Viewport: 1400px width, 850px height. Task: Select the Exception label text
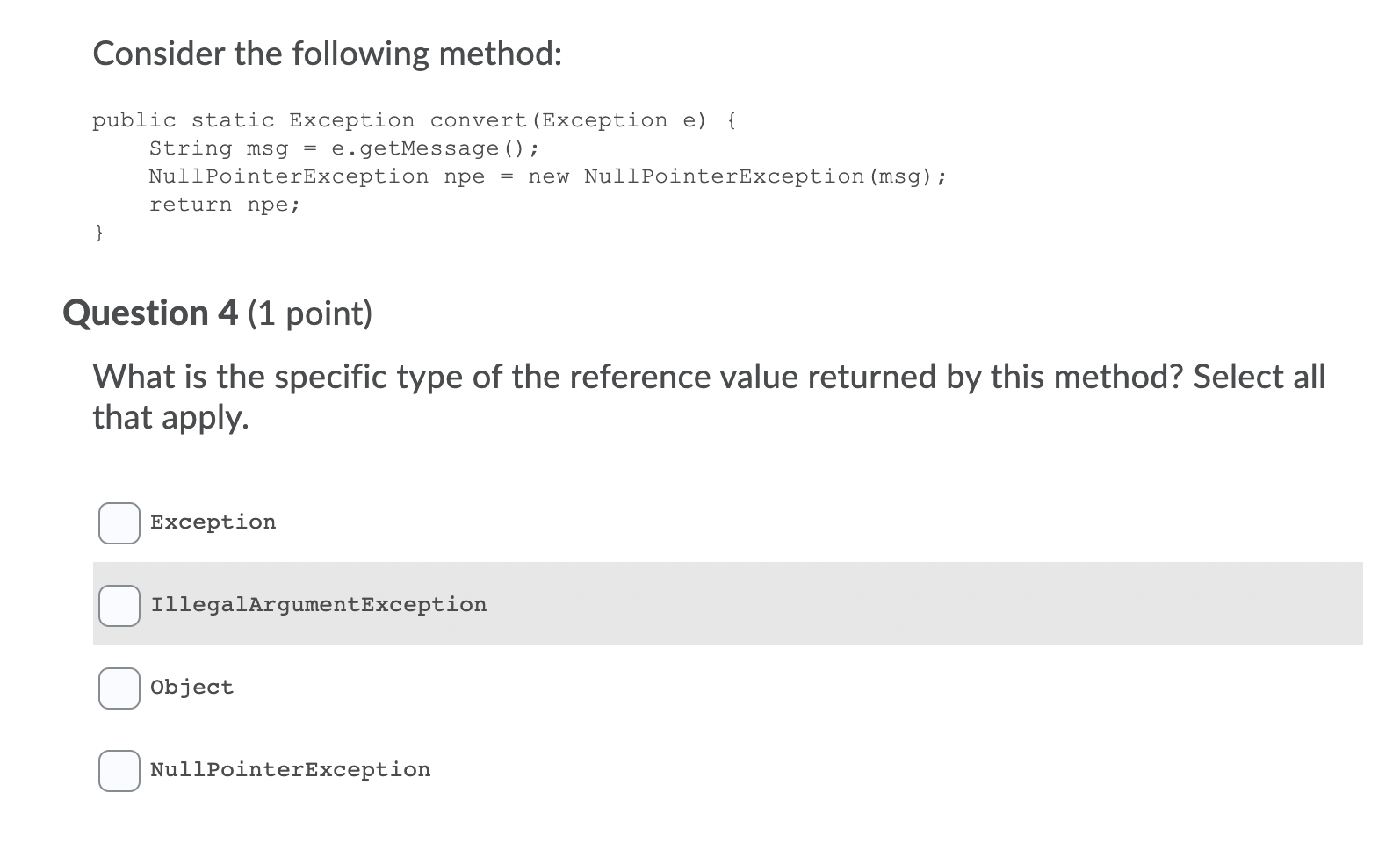click(x=213, y=521)
